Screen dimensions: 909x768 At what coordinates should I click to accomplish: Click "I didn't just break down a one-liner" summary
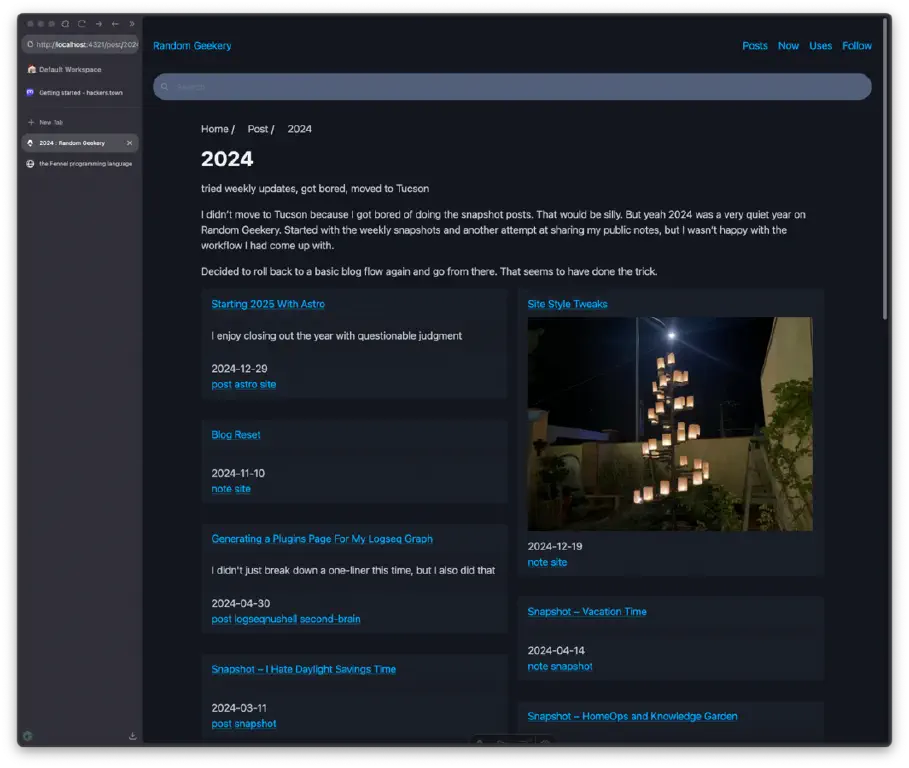tap(353, 570)
